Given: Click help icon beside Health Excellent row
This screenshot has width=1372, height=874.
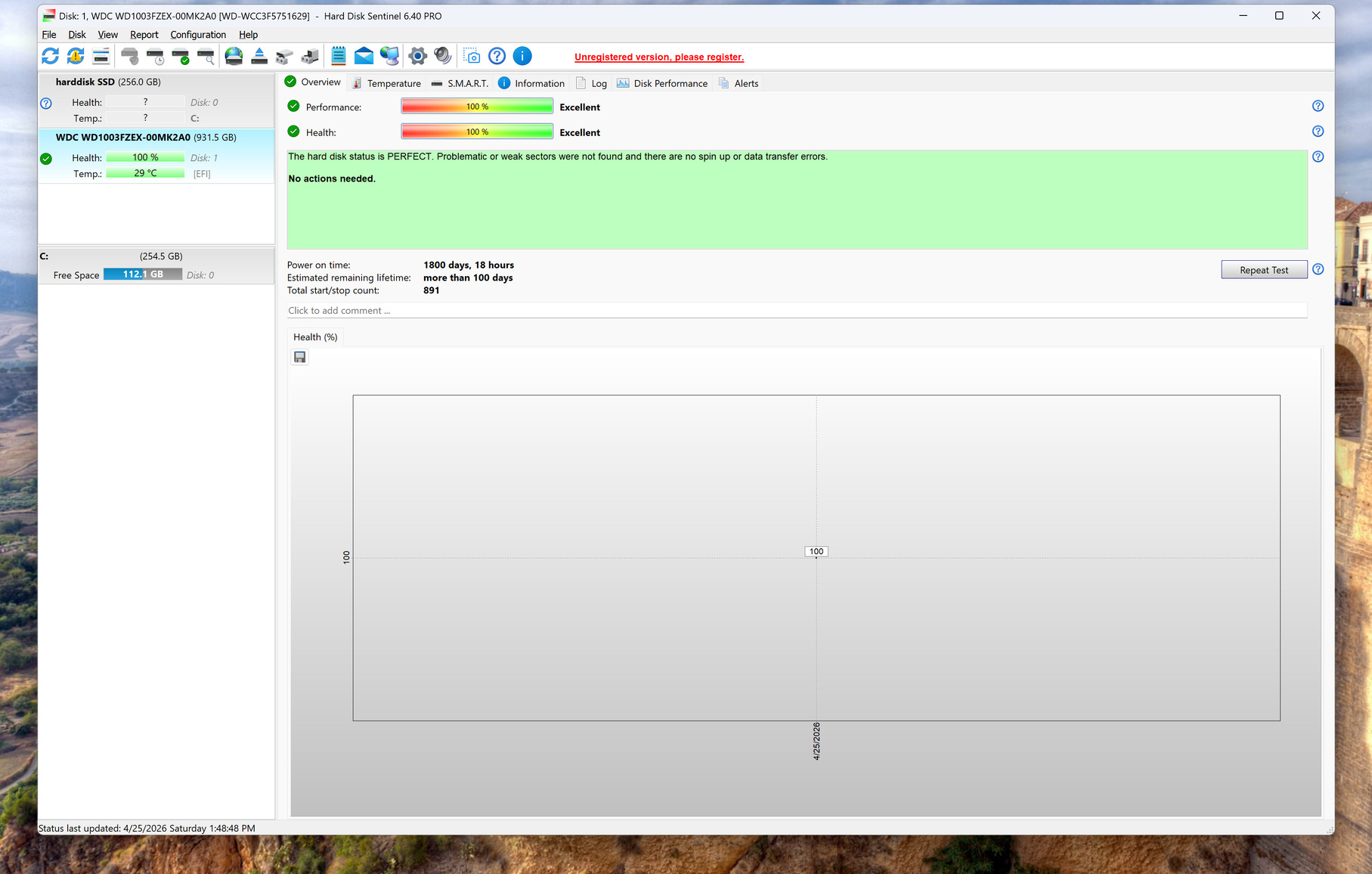Looking at the screenshot, I should pos(1318,132).
